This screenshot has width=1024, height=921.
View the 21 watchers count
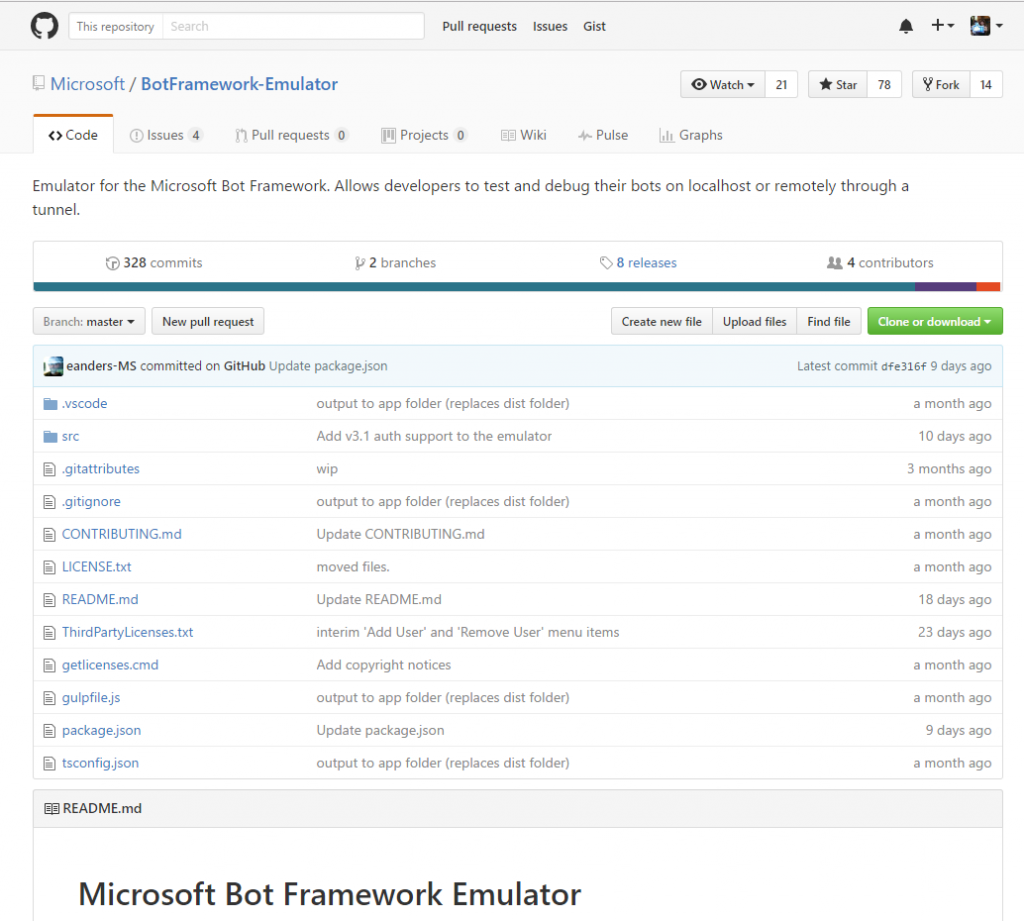[781, 84]
